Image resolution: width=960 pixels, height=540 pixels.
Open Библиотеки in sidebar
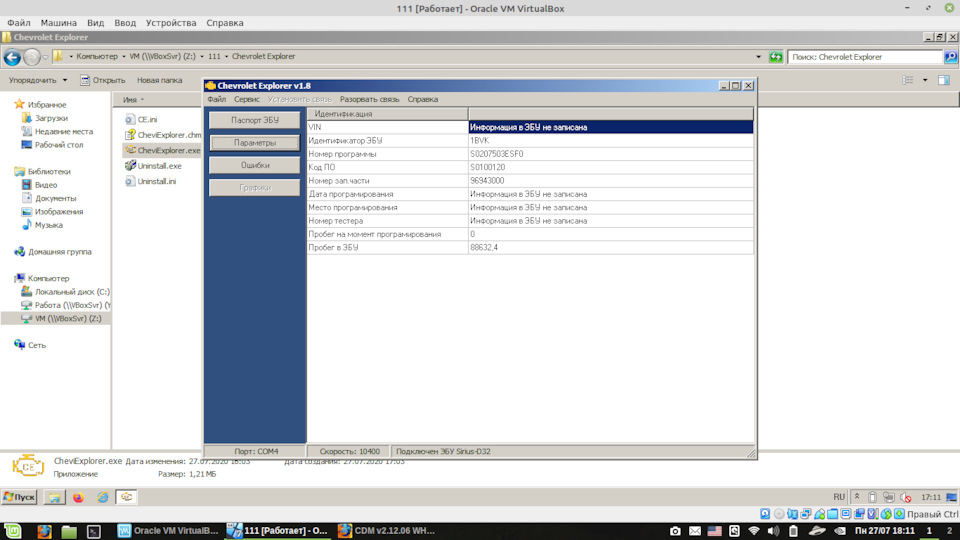coord(42,171)
